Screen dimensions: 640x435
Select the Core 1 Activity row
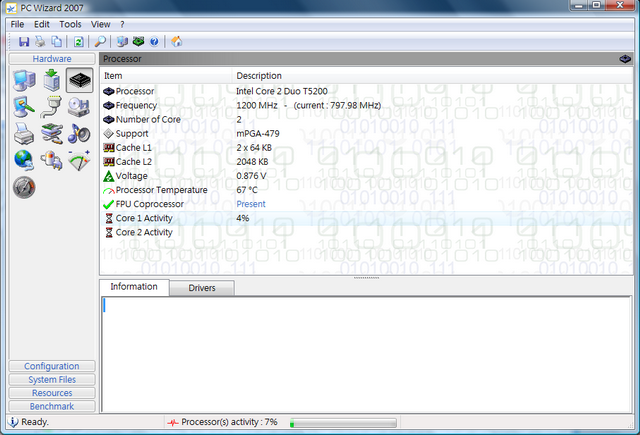click(366, 218)
